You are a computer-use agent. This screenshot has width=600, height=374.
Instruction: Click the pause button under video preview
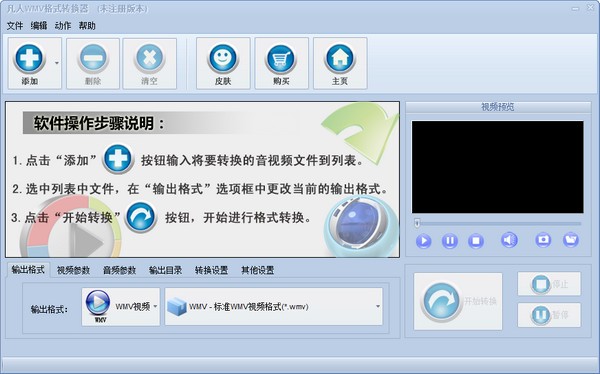click(450, 241)
